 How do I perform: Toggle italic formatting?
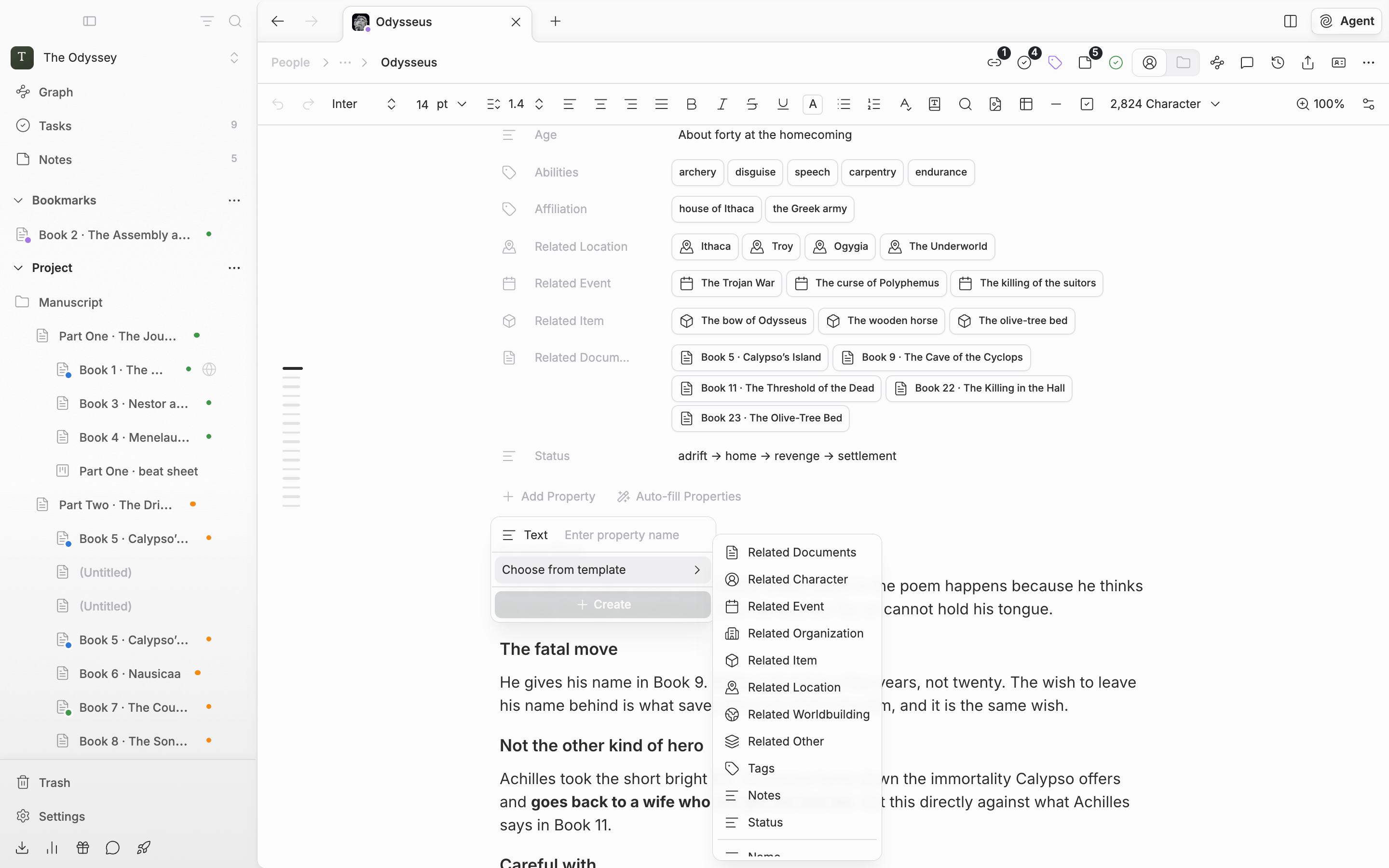722,104
